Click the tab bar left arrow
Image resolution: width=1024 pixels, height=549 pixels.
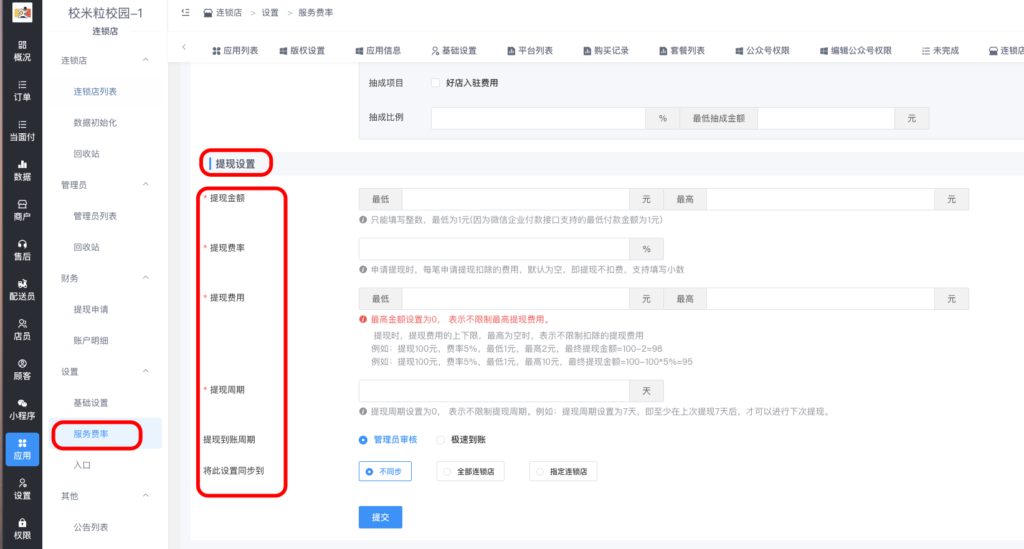click(184, 47)
